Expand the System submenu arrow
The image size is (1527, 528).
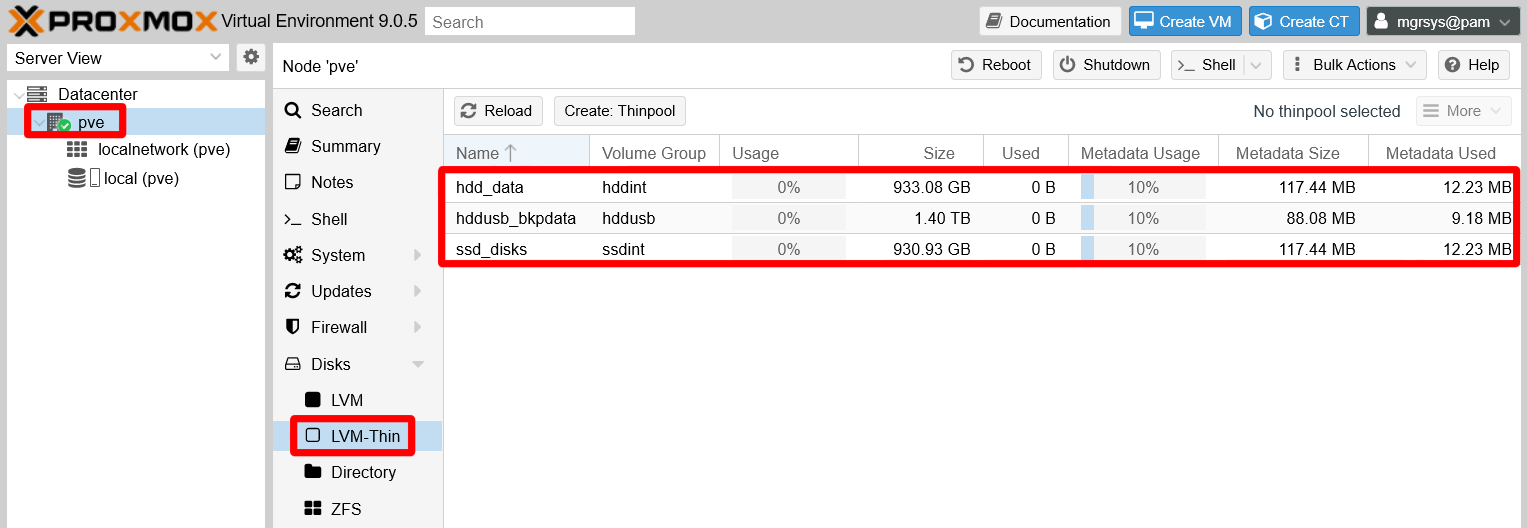[x=418, y=255]
